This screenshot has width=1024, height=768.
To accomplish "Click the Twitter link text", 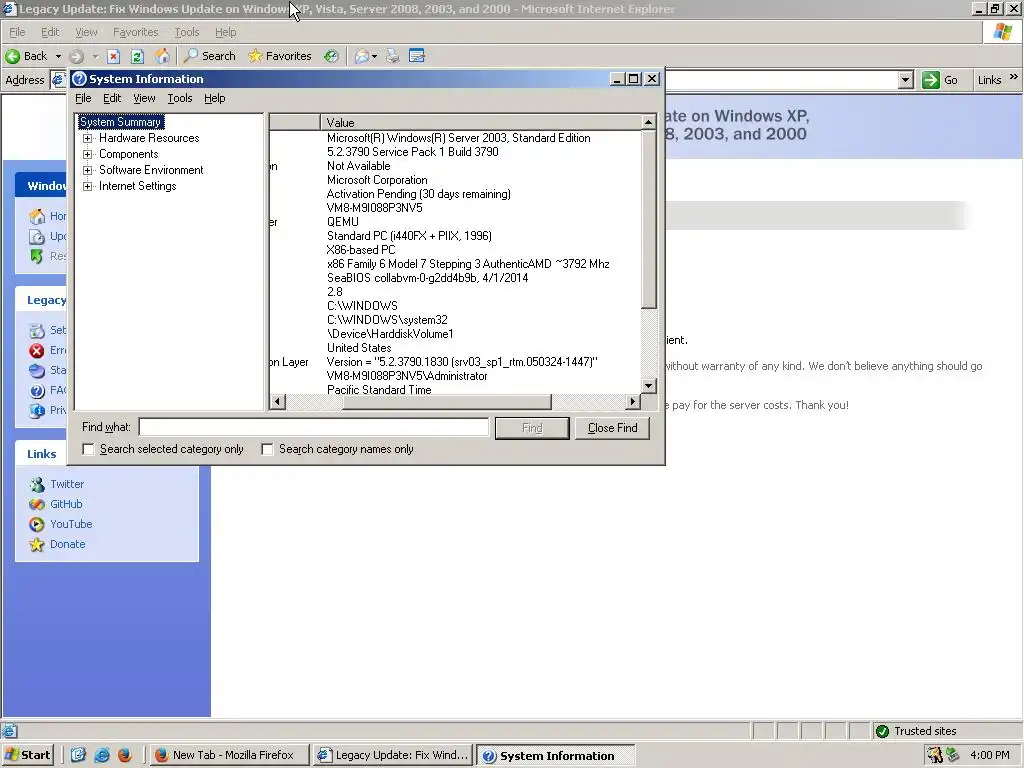I will pos(67,485).
